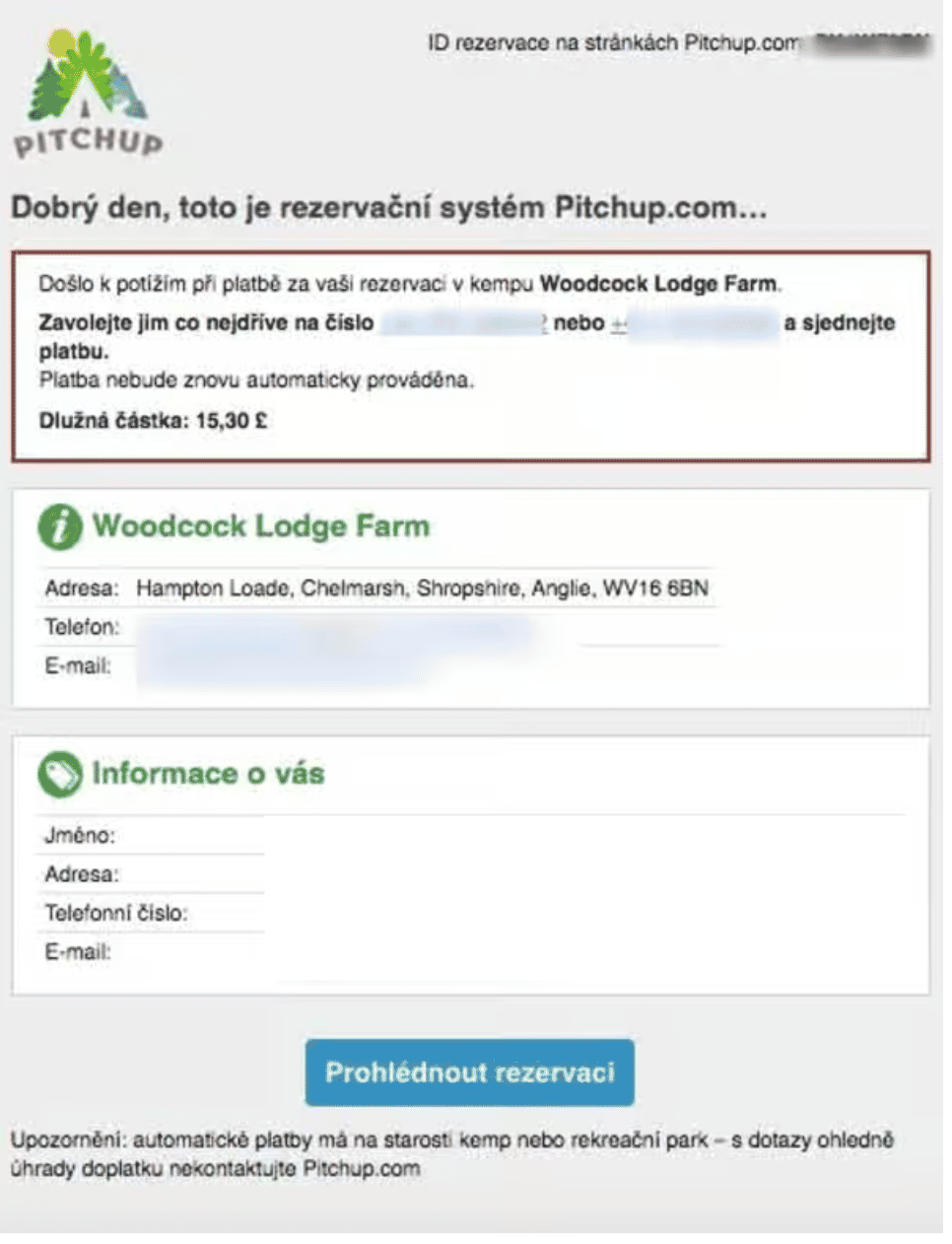Viewport: 952px width, 1244px height.
Task: Click the Woodcock Lodge Farm green heading
Action: [261, 525]
